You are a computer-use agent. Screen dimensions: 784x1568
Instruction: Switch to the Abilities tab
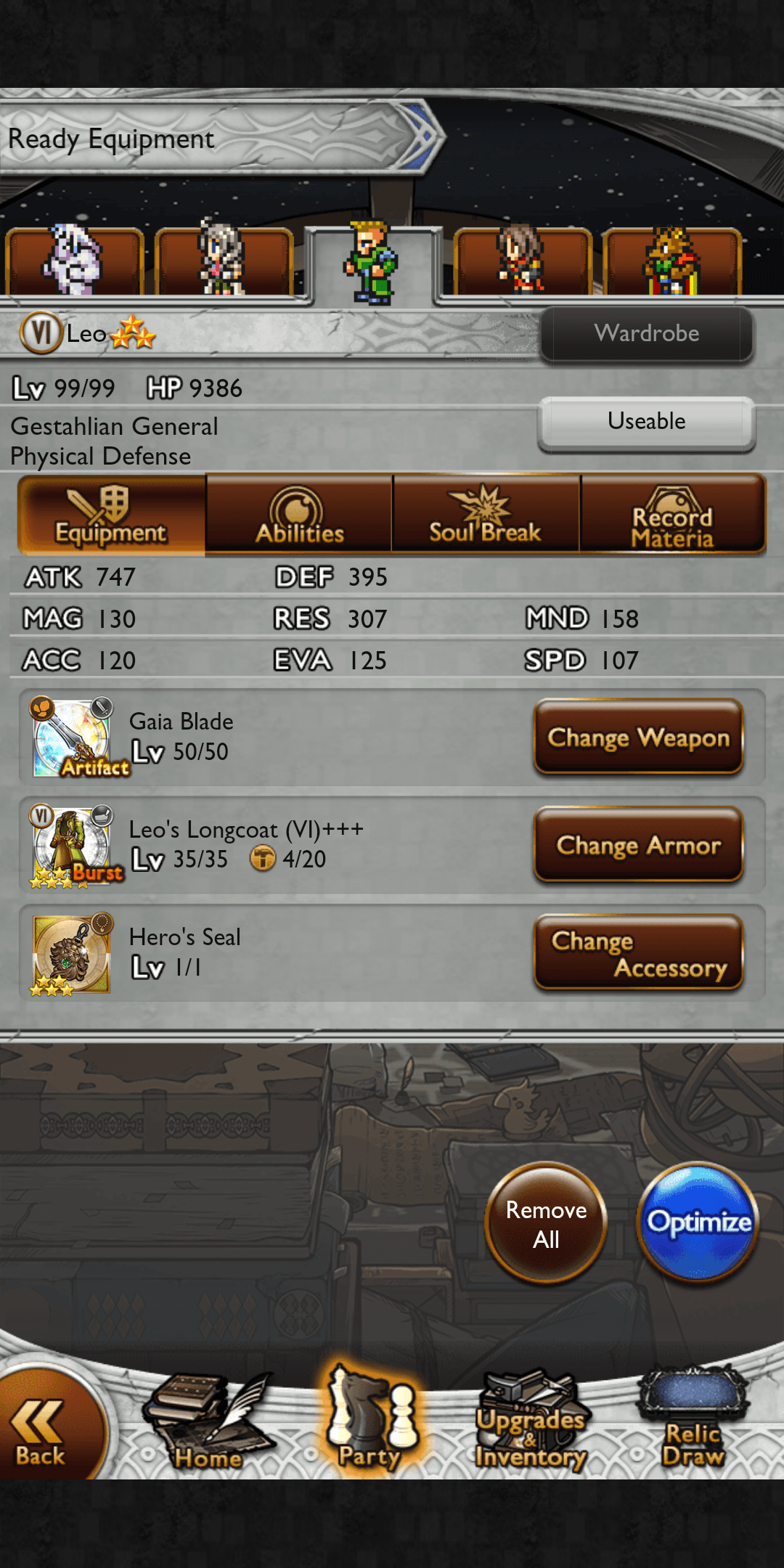tap(299, 515)
